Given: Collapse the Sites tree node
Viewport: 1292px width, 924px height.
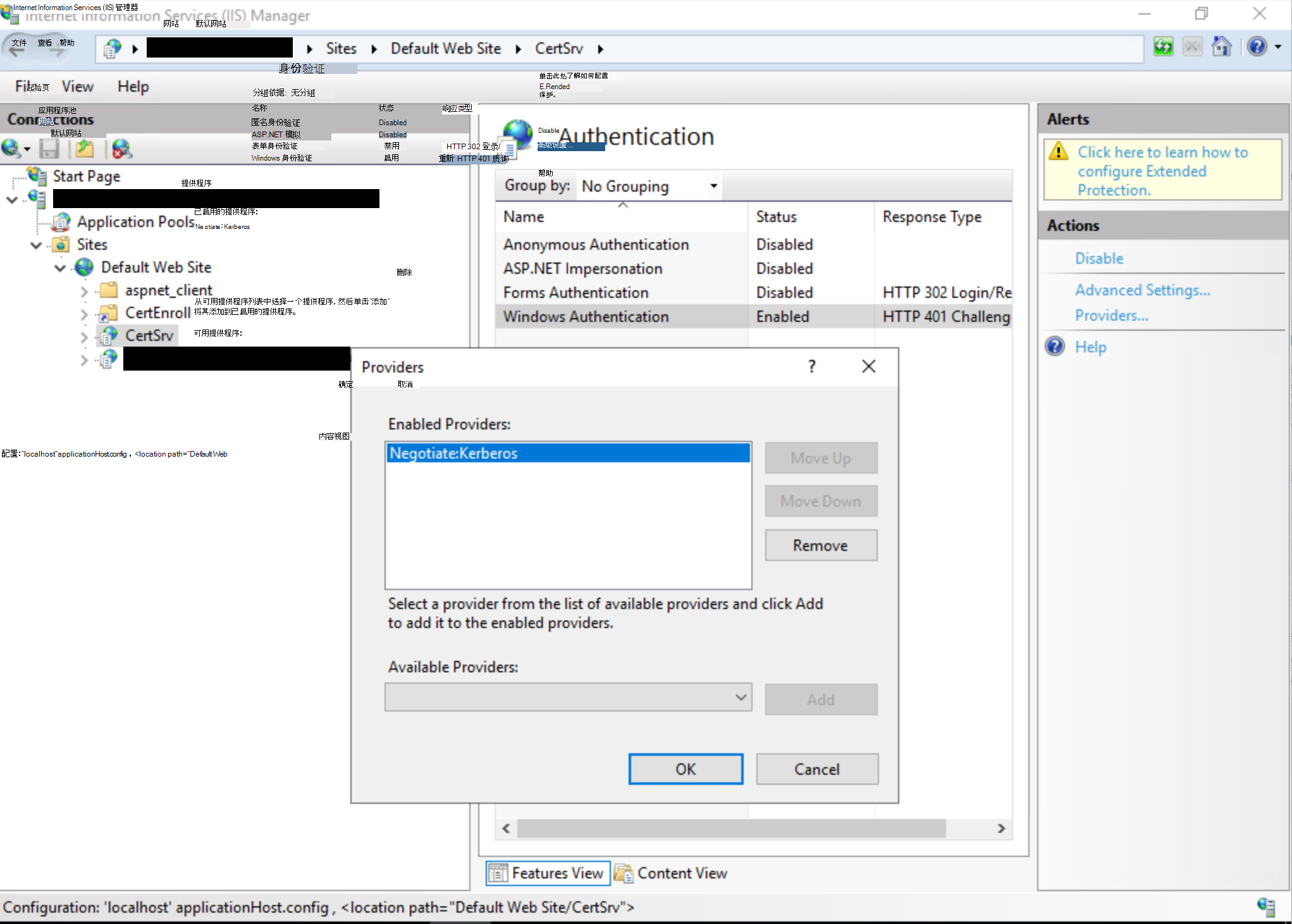Looking at the screenshot, I should click(36, 245).
